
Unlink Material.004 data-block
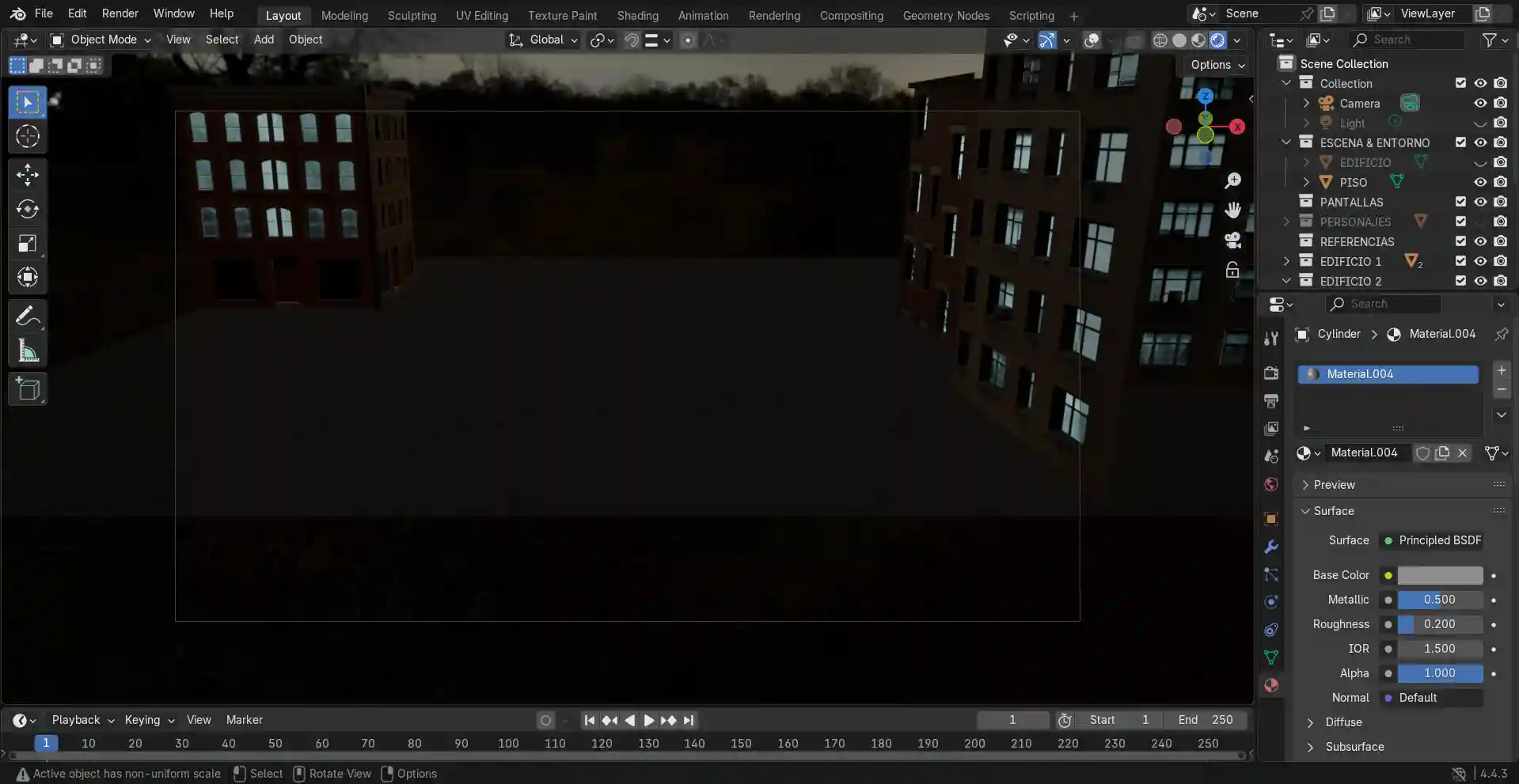1463,453
